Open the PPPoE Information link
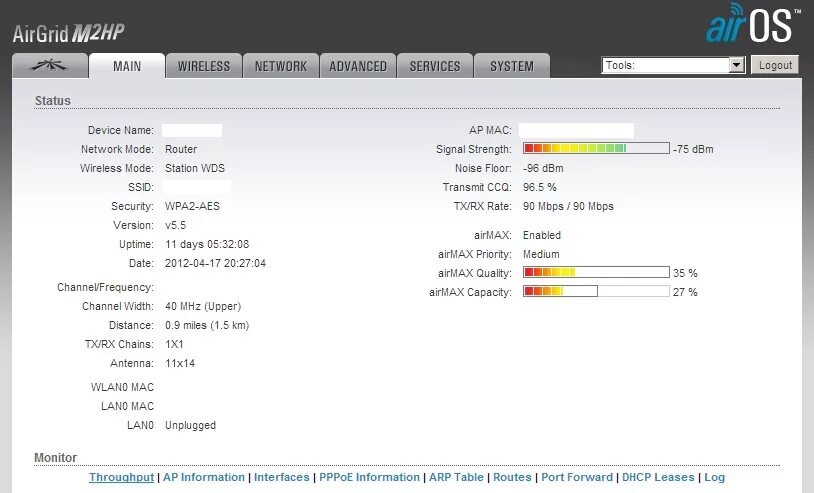The width and height of the screenshot is (814, 493). (x=369, y=477)
